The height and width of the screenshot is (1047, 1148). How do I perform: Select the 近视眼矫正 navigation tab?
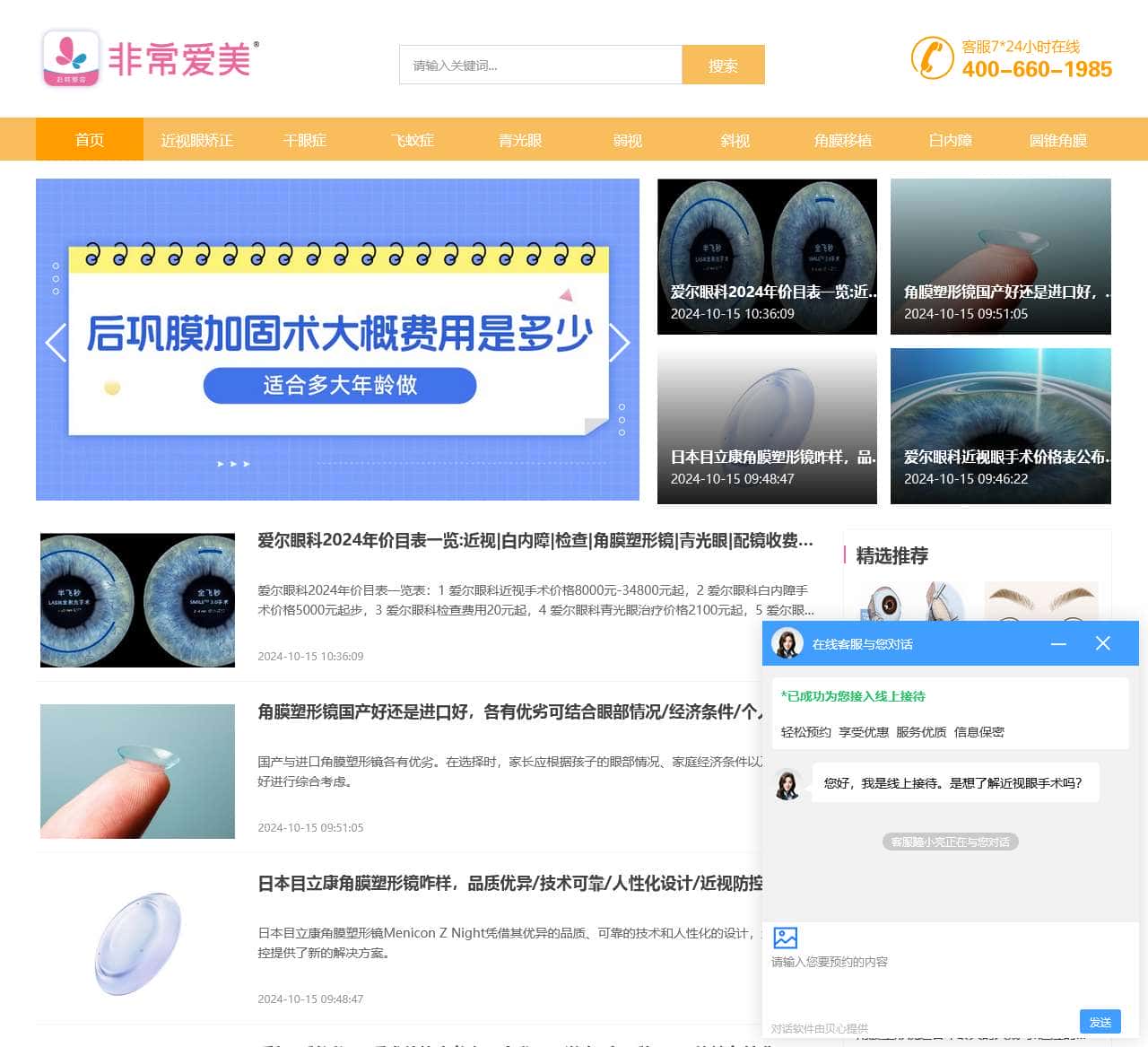[x=196, y=140]
